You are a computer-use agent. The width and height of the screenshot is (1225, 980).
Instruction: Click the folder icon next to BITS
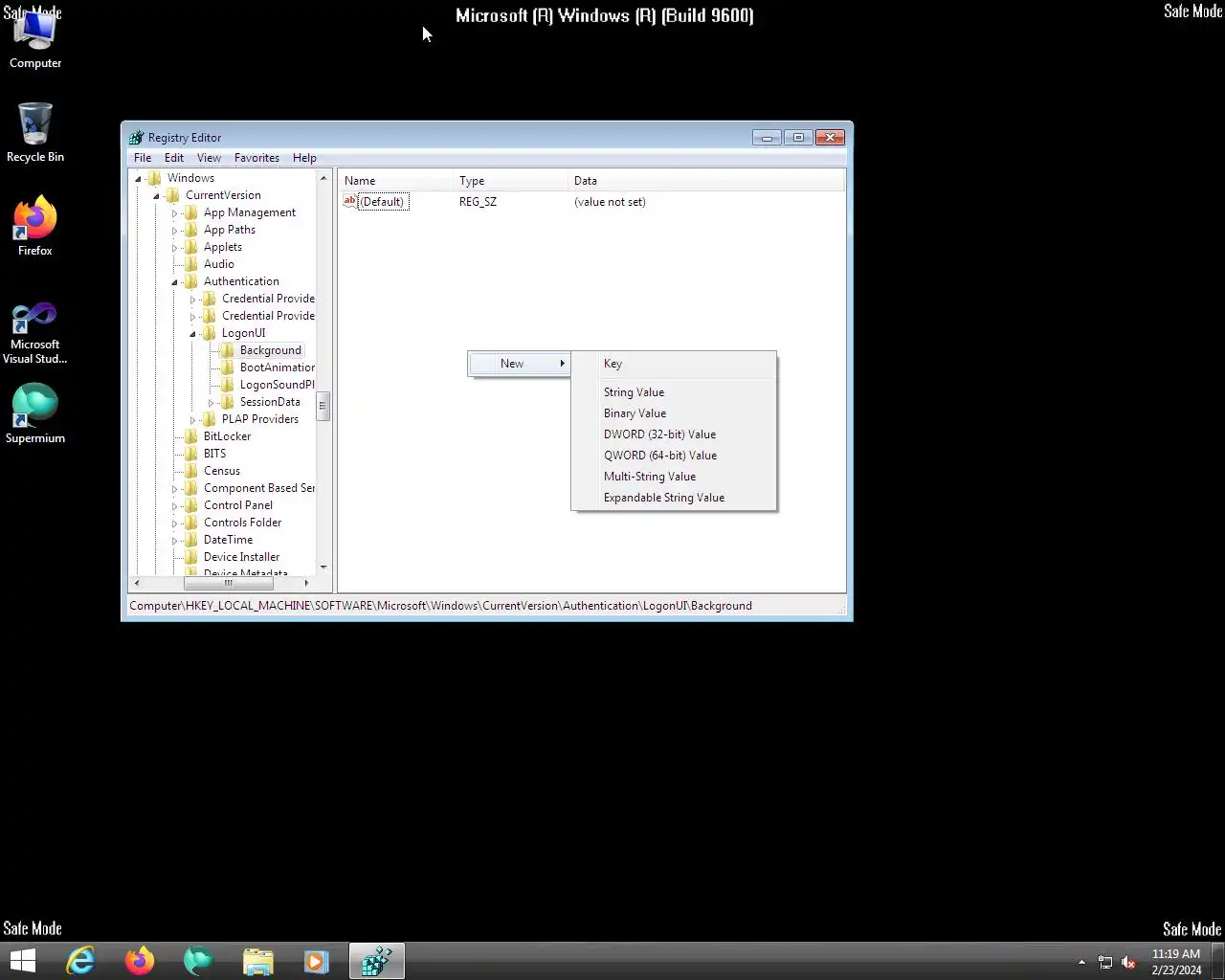tap(191, 454)
